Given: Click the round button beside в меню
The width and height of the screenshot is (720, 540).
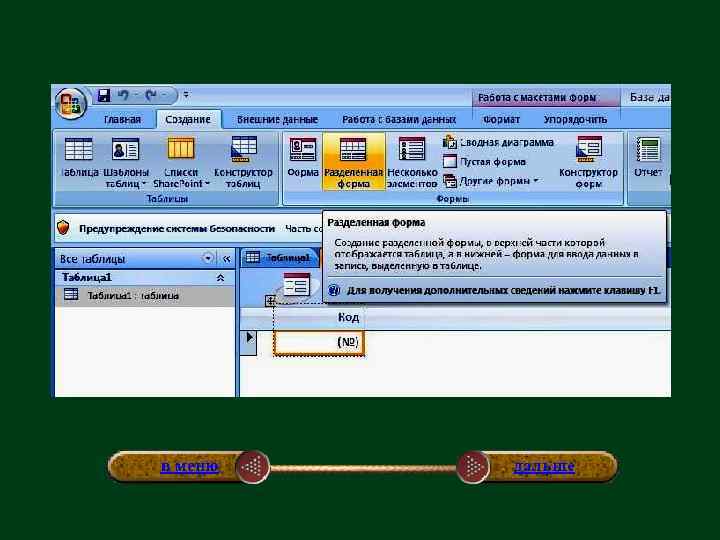Looking at the screenshot, I should [253, 467].
